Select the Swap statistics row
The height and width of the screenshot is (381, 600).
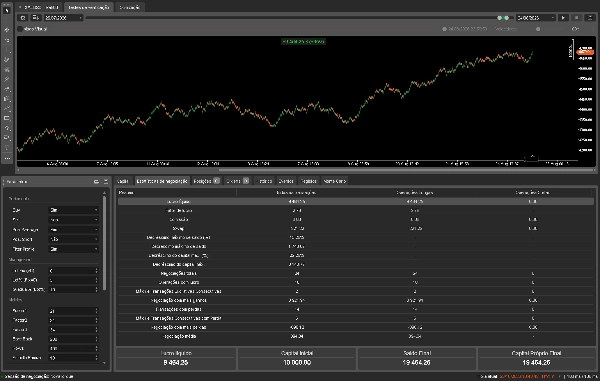[x=355, y=228]
